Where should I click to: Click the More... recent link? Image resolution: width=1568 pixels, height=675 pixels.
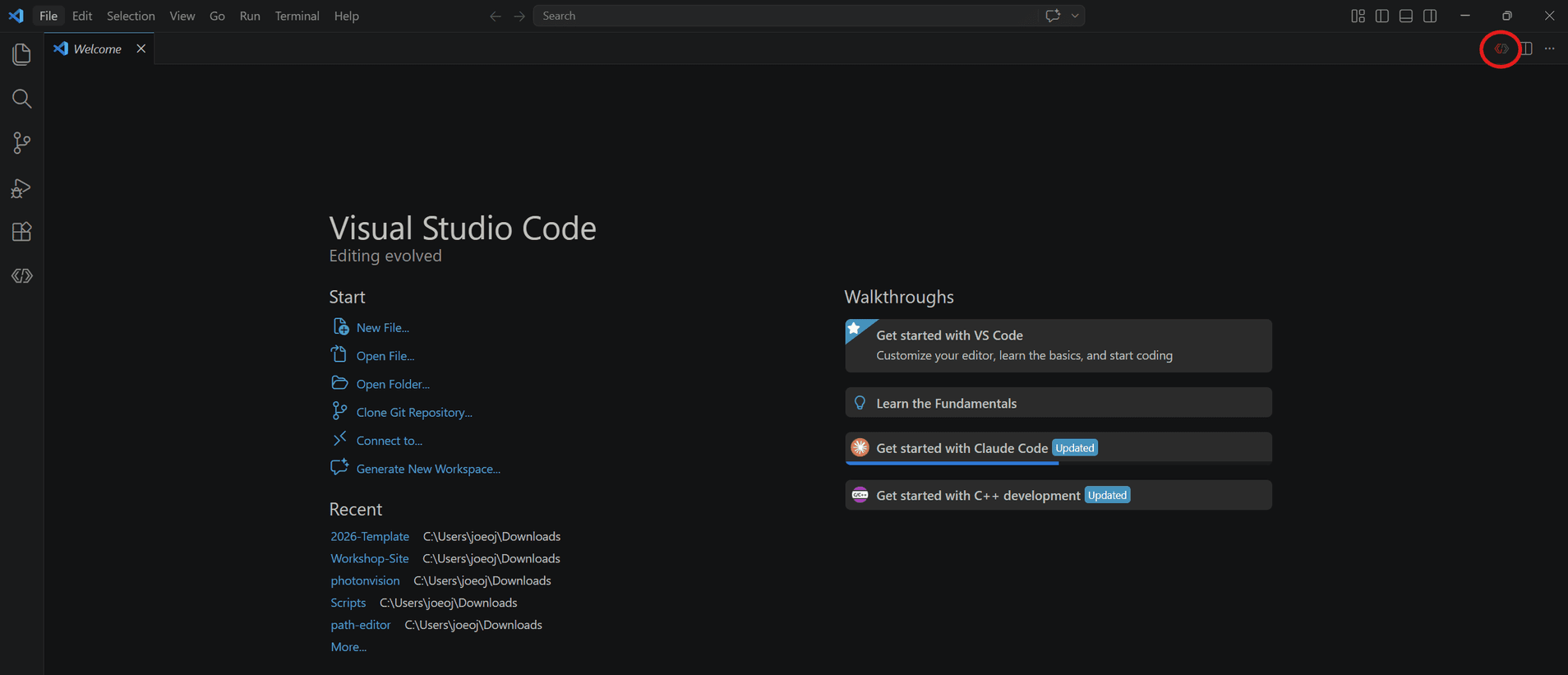pyautogui.click(x=348, y=647)
